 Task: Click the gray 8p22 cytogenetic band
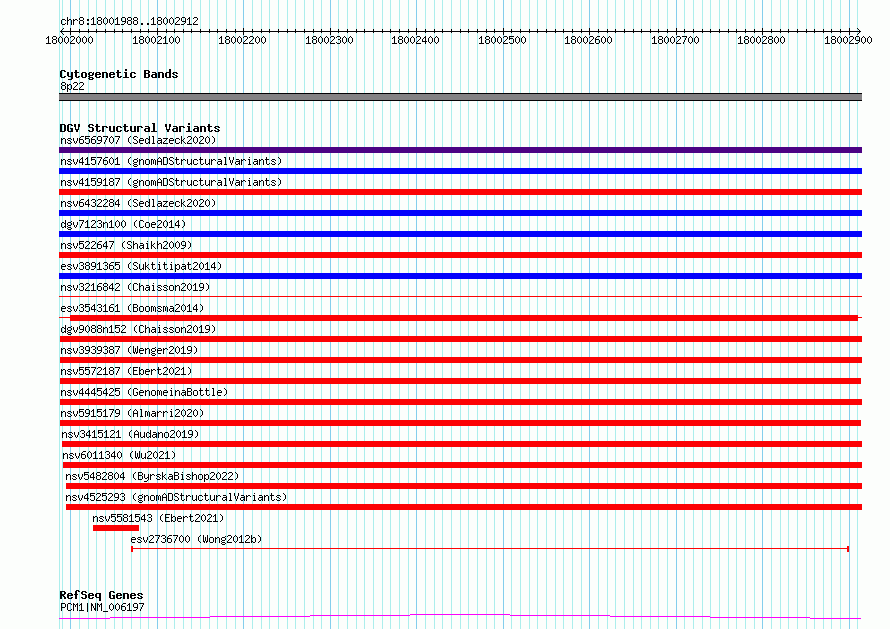pos(460,97)
